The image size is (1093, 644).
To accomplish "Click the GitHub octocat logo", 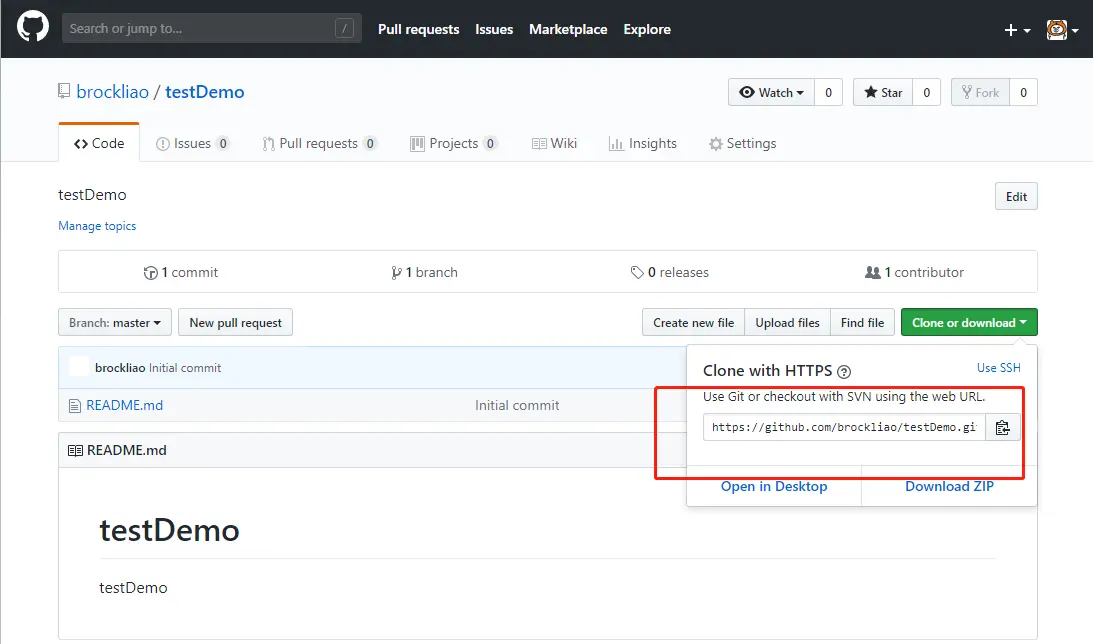I will click(33, 28).
